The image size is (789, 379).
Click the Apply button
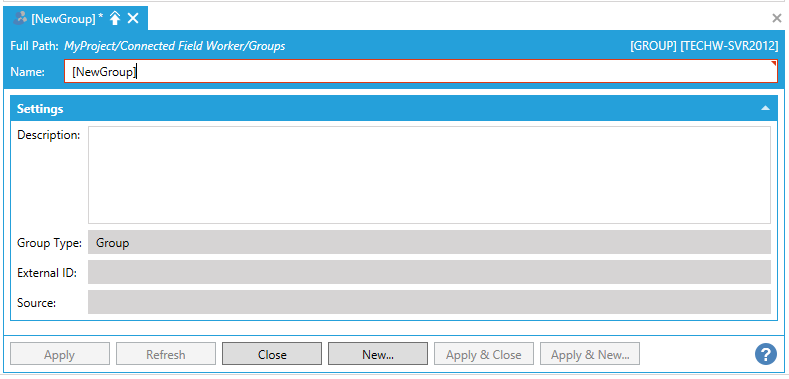coord(60,354)
